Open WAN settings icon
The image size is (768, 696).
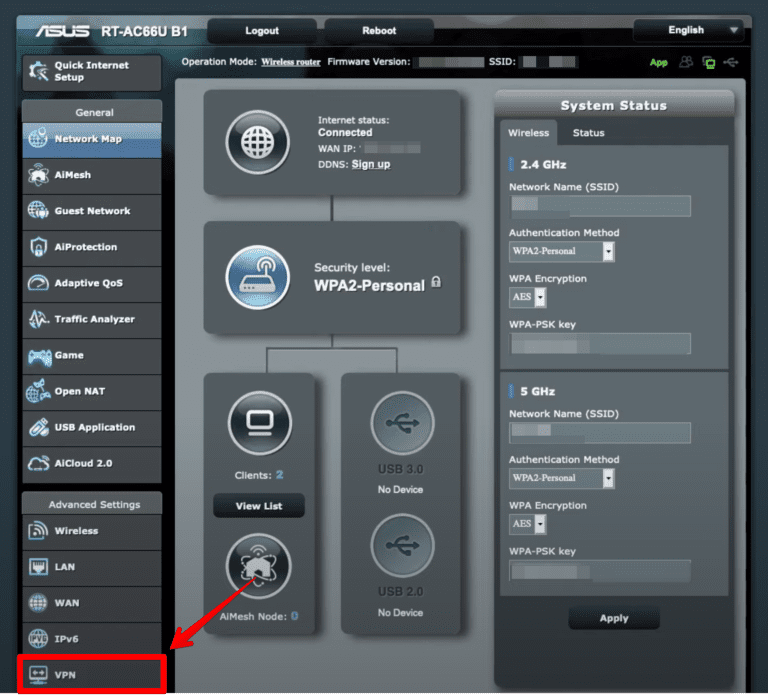pyautogui.click(x=38, y=603)
